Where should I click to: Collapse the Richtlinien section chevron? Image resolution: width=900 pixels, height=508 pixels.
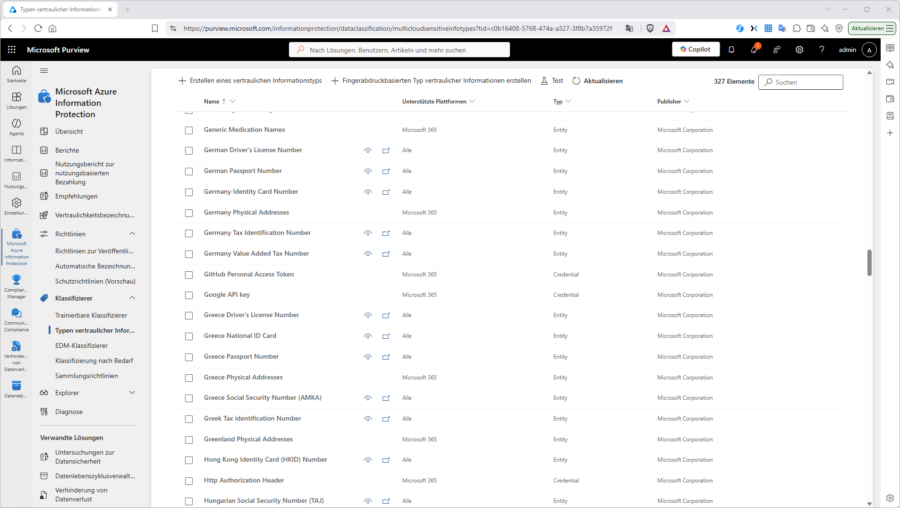[132, 234]
